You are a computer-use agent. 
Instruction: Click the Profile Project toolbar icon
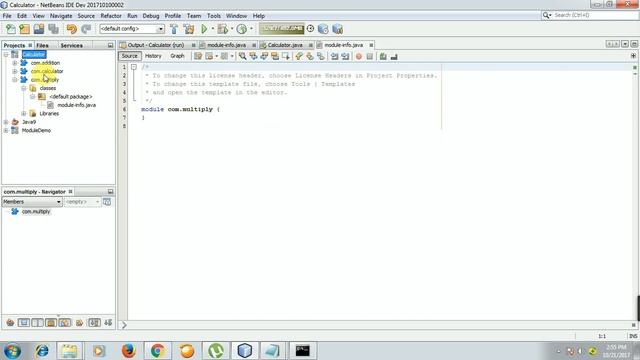tap(242, 29)
